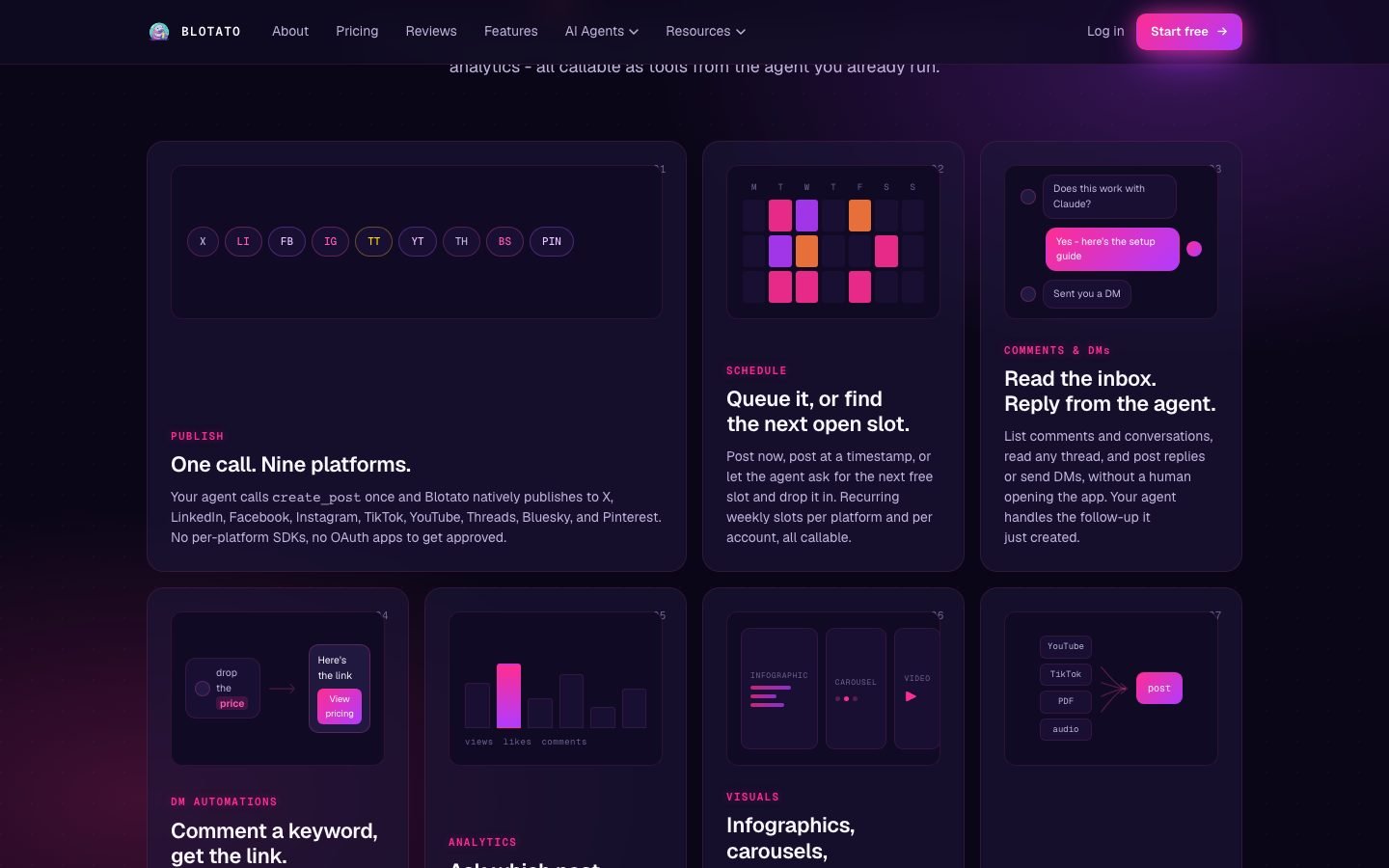Go to the Pricing page
This screenshot has width=1389, height=868.
coord(357,32)
